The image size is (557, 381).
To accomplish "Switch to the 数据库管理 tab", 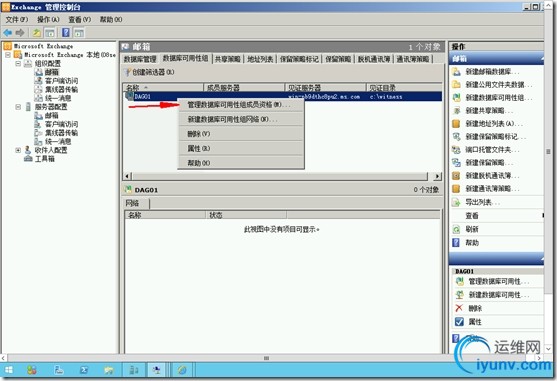I will [140, 59].
